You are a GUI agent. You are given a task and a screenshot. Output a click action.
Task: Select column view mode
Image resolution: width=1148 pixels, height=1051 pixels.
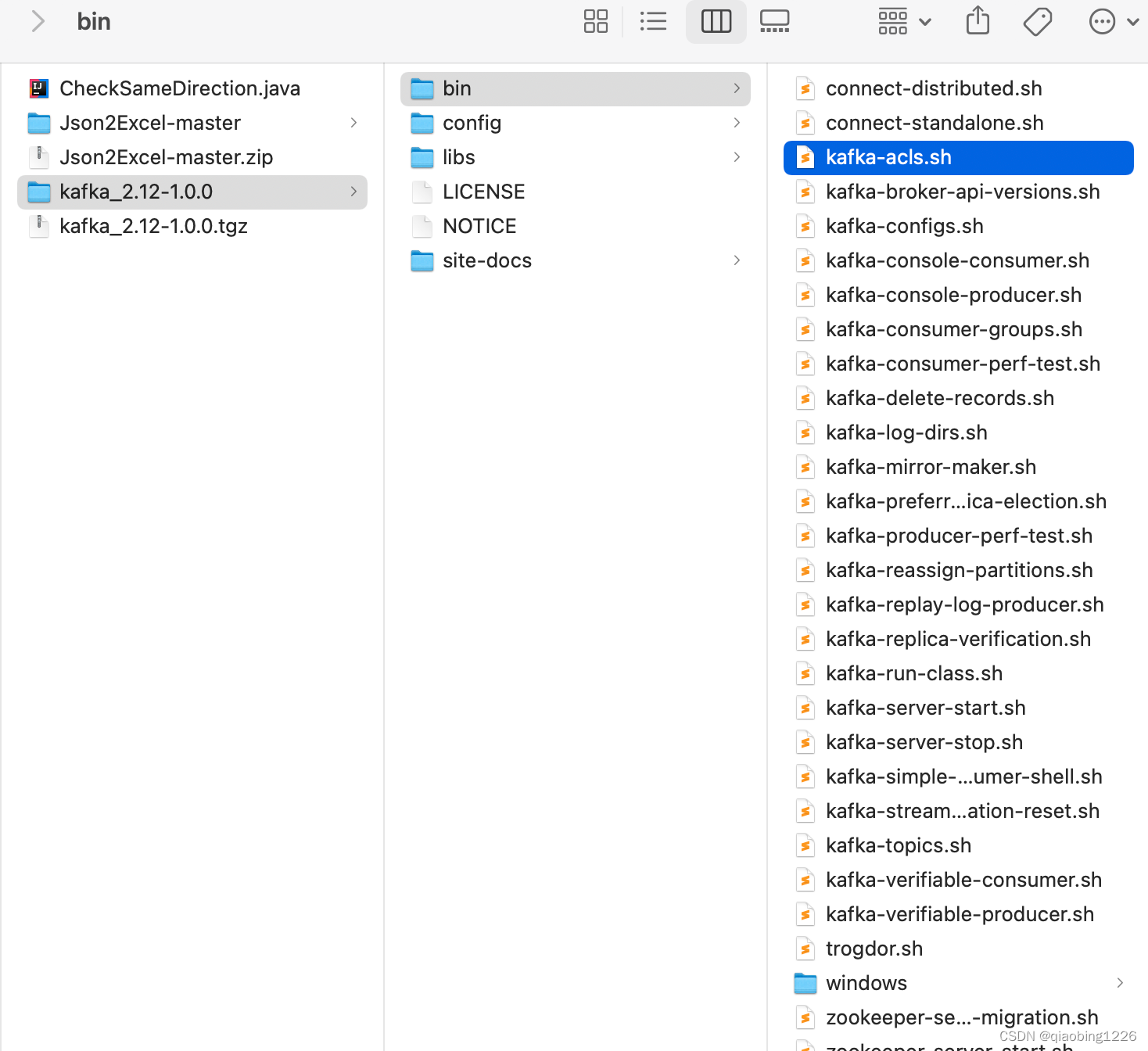[716, 21]
